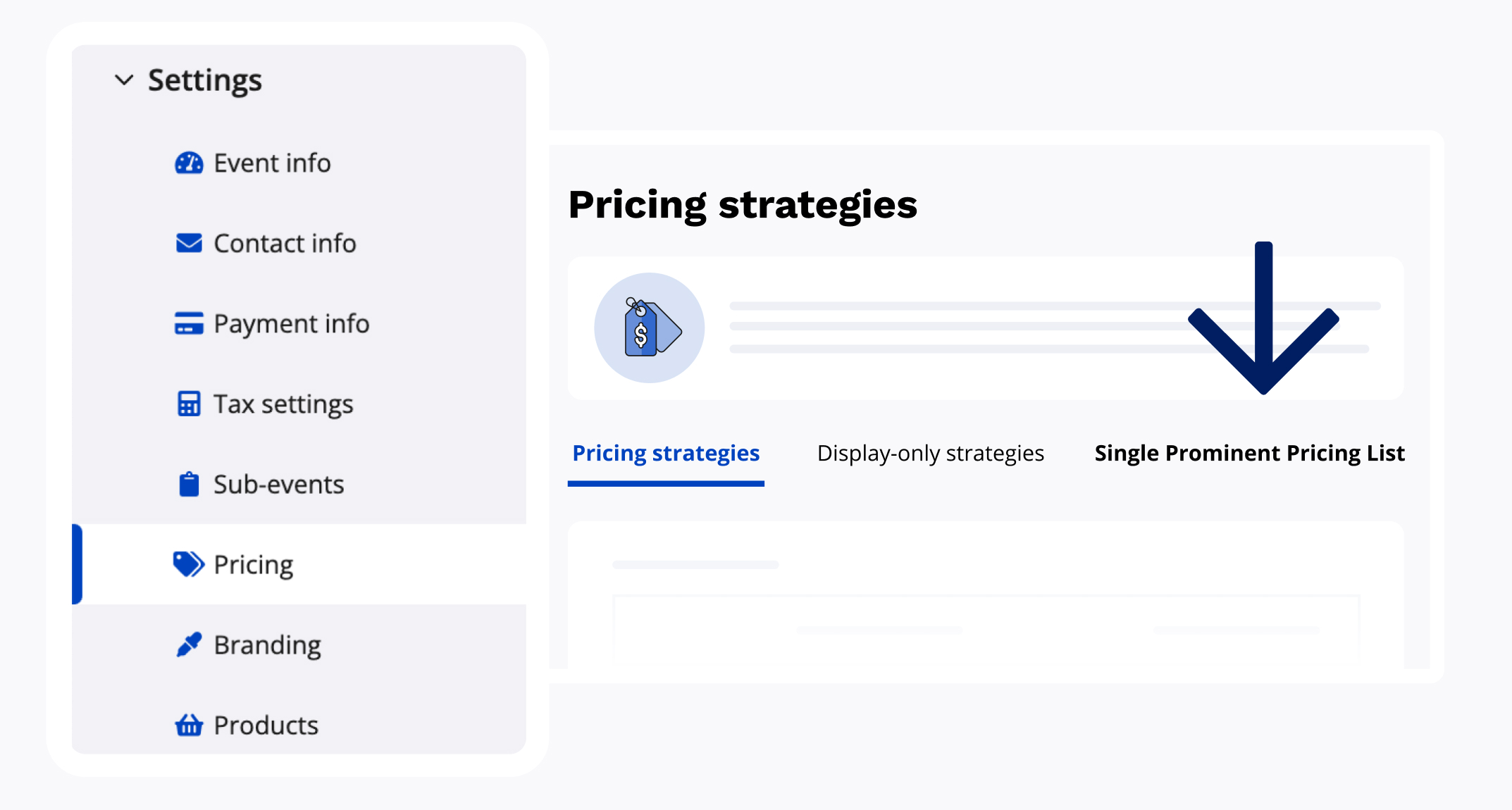Click the Payment info card icon

pyautogui.click(x=189, y=323)
